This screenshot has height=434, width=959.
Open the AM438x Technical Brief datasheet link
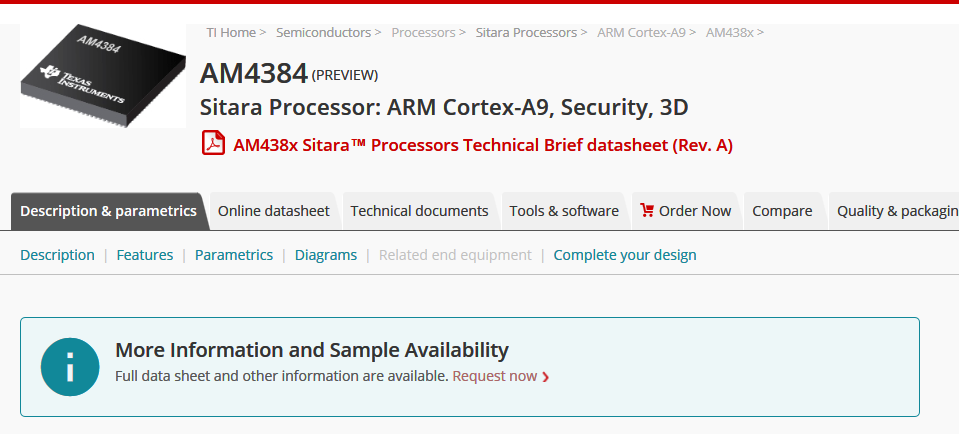[x=483, y=145]
